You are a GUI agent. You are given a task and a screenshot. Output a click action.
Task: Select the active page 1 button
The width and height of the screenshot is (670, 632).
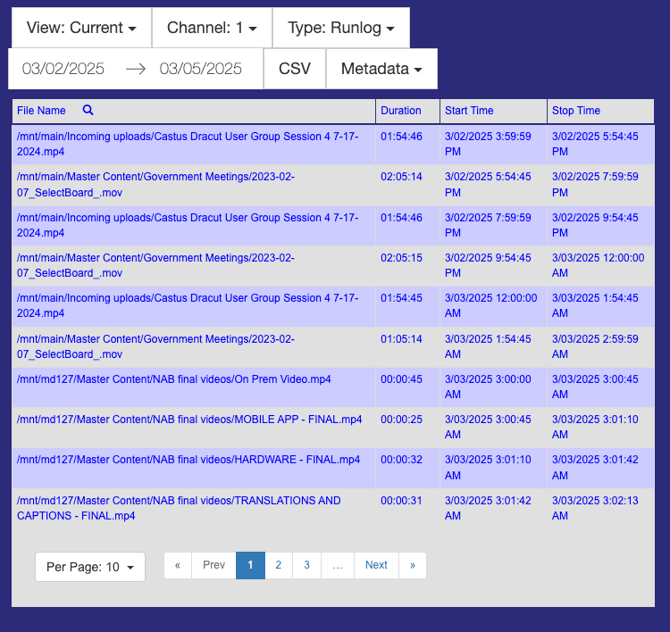[x=250, y=565]
